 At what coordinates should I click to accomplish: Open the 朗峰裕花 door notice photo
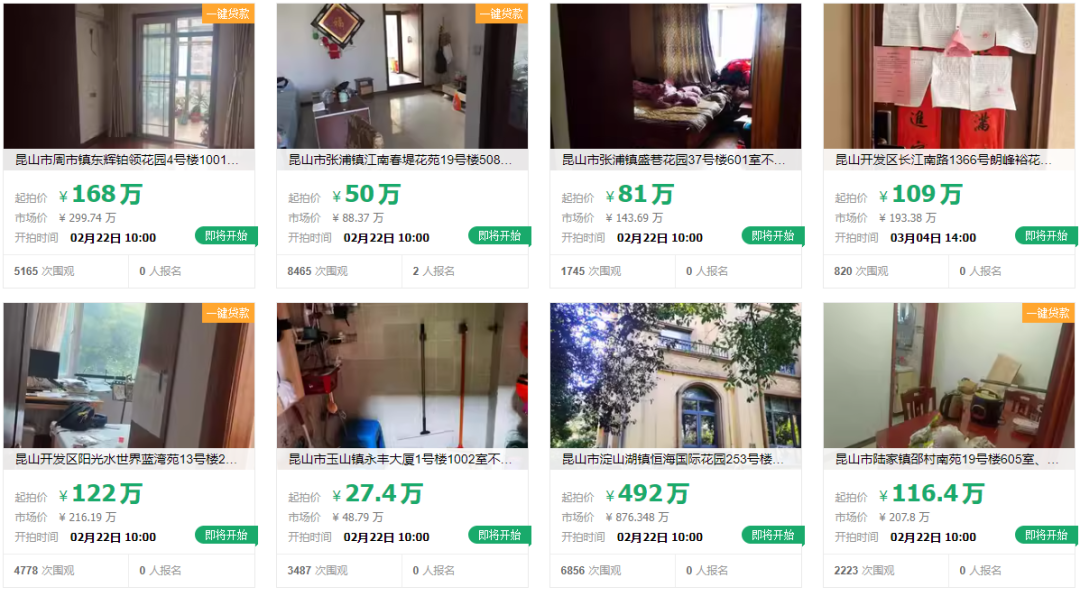tap(949, 76)
